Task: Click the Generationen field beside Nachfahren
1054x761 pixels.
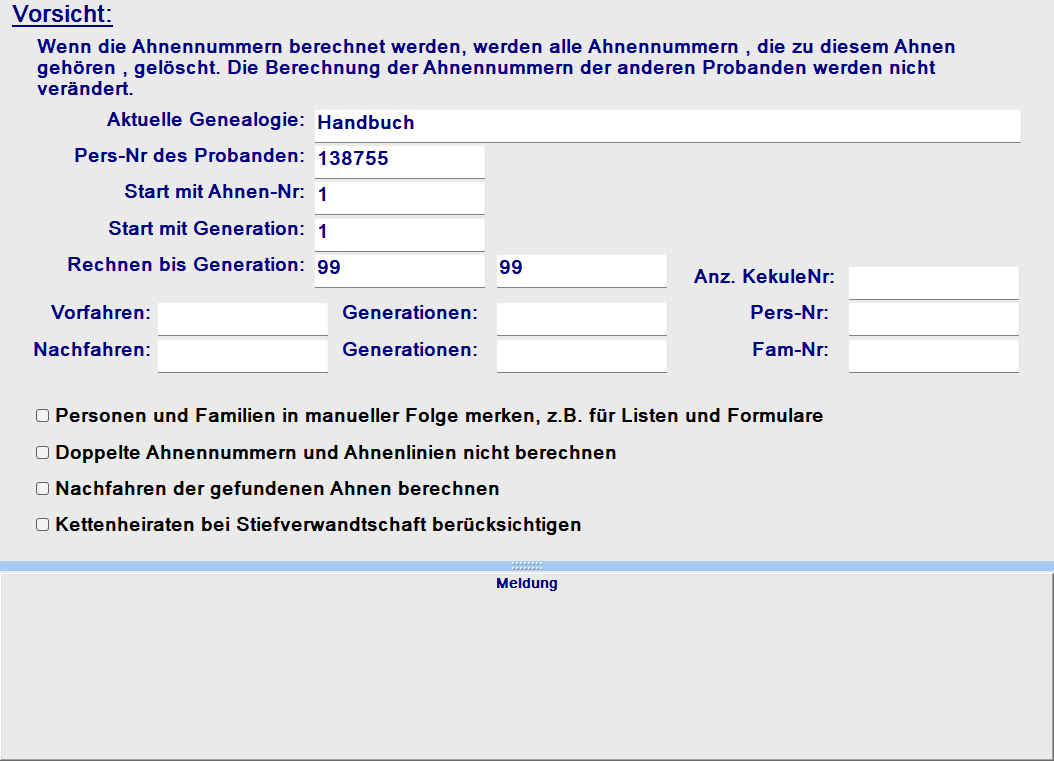Action: (x=581, y=355)
